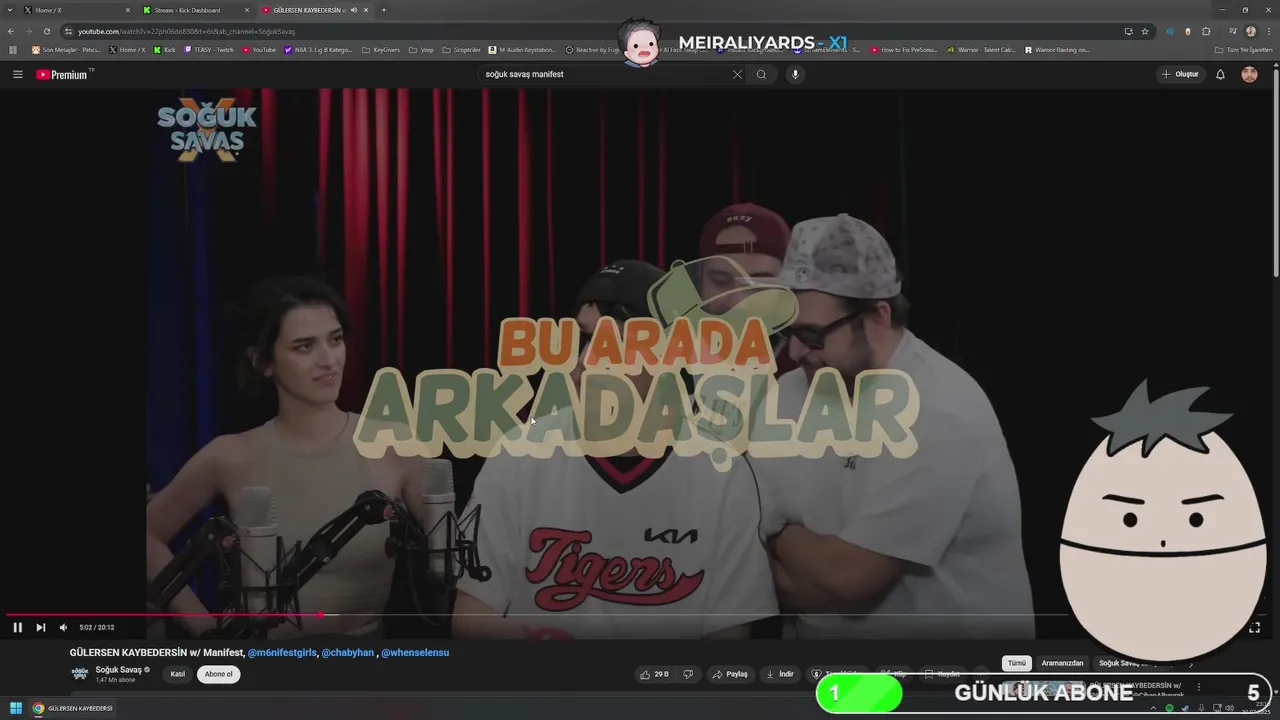
Task: Select the Tümü filter chip
Action: (1017, 663)
